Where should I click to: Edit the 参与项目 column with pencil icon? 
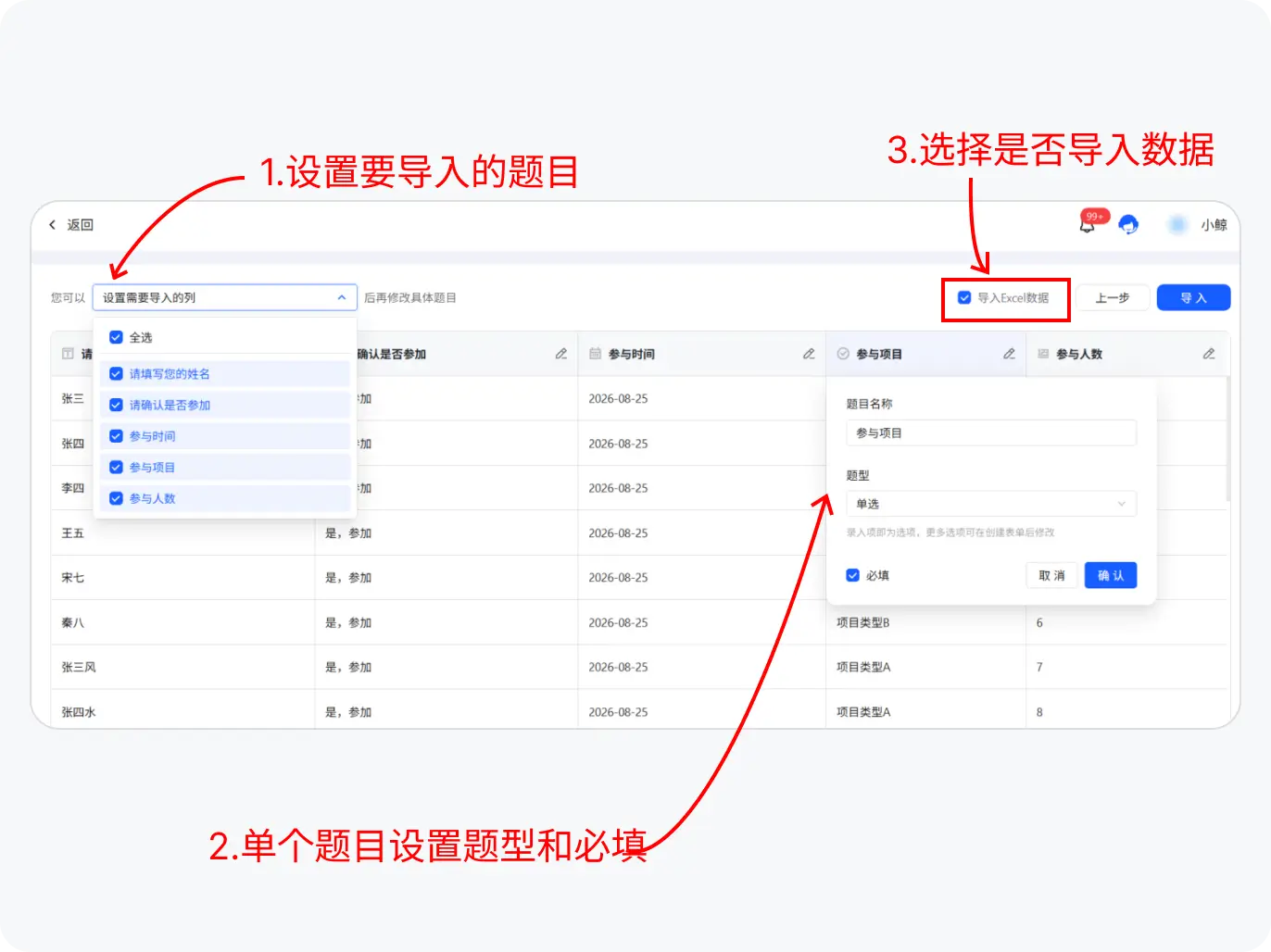(x=1010, y=354)
